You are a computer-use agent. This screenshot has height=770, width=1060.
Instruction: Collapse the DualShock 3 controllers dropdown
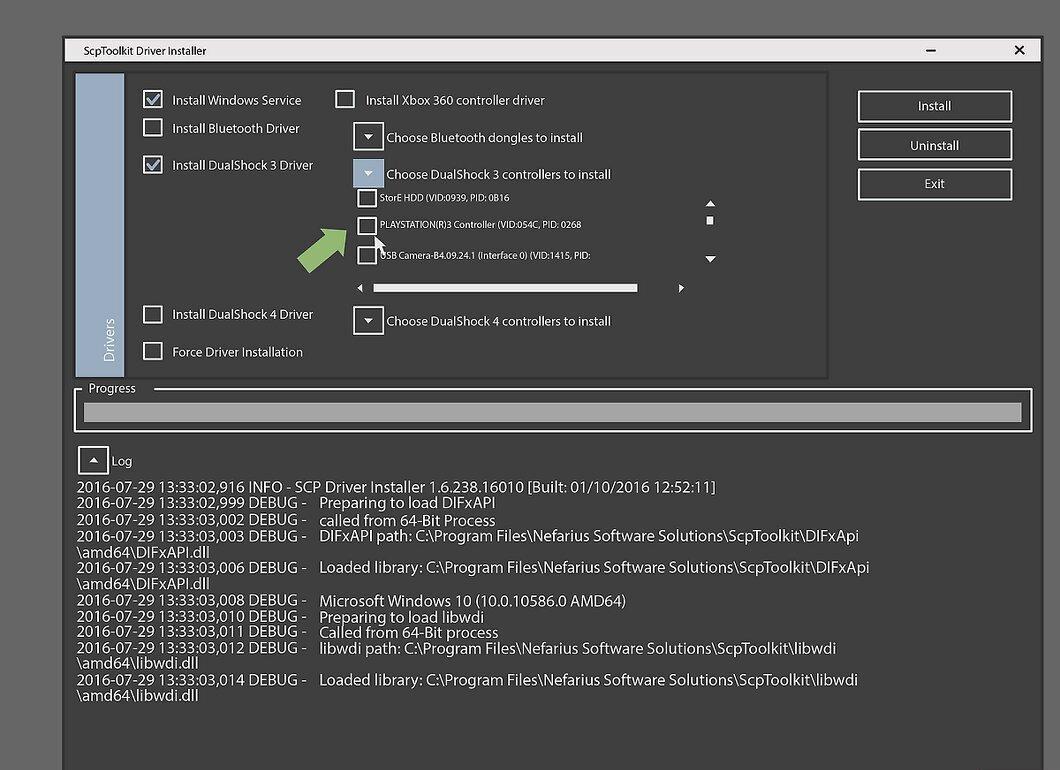368,174
